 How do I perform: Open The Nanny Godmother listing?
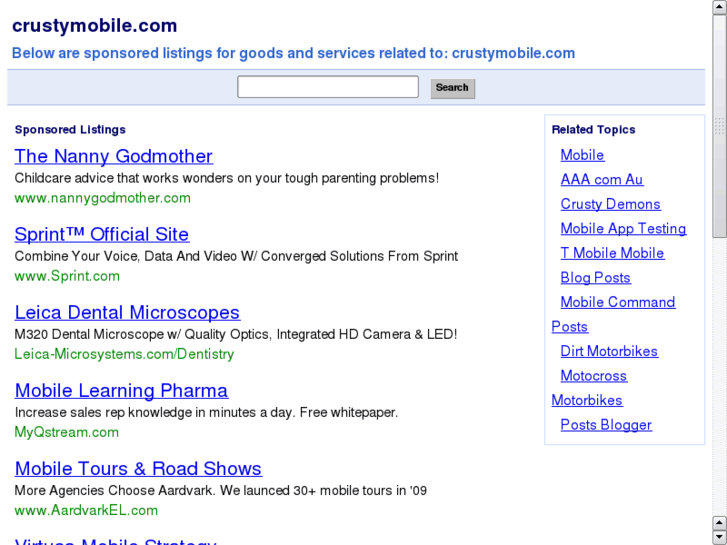(113, 157)
